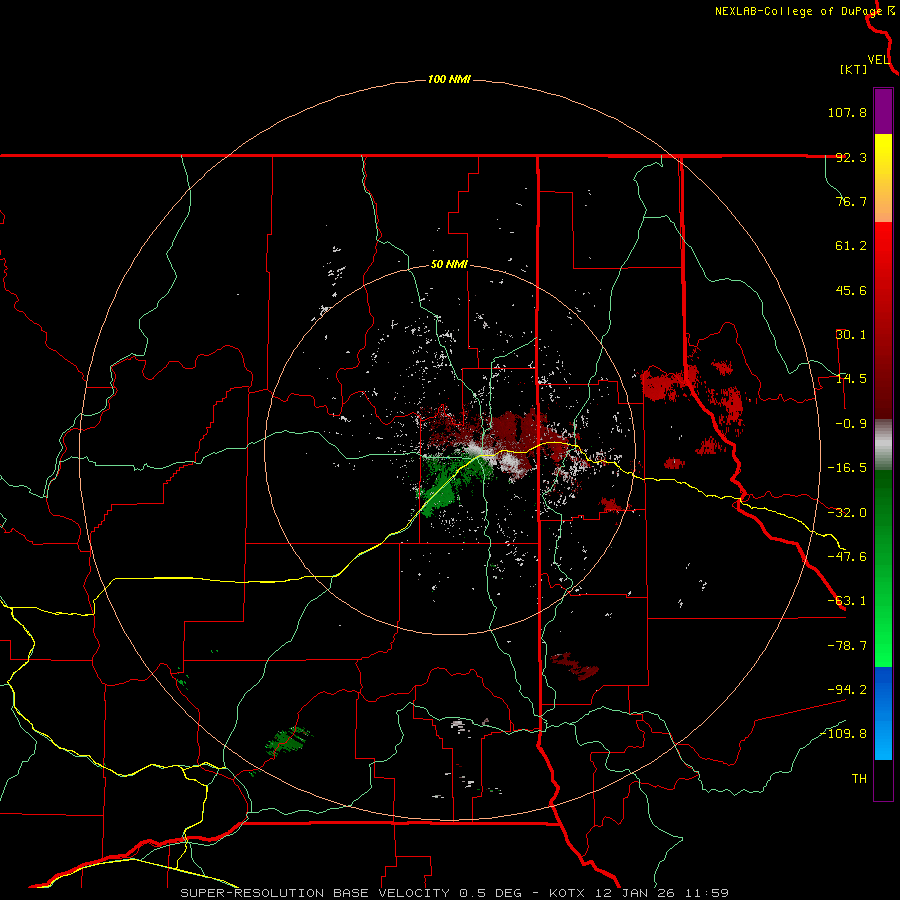
Task: Pick the yellow-orange segment of the color bar
Action: [x=883, y=178]
